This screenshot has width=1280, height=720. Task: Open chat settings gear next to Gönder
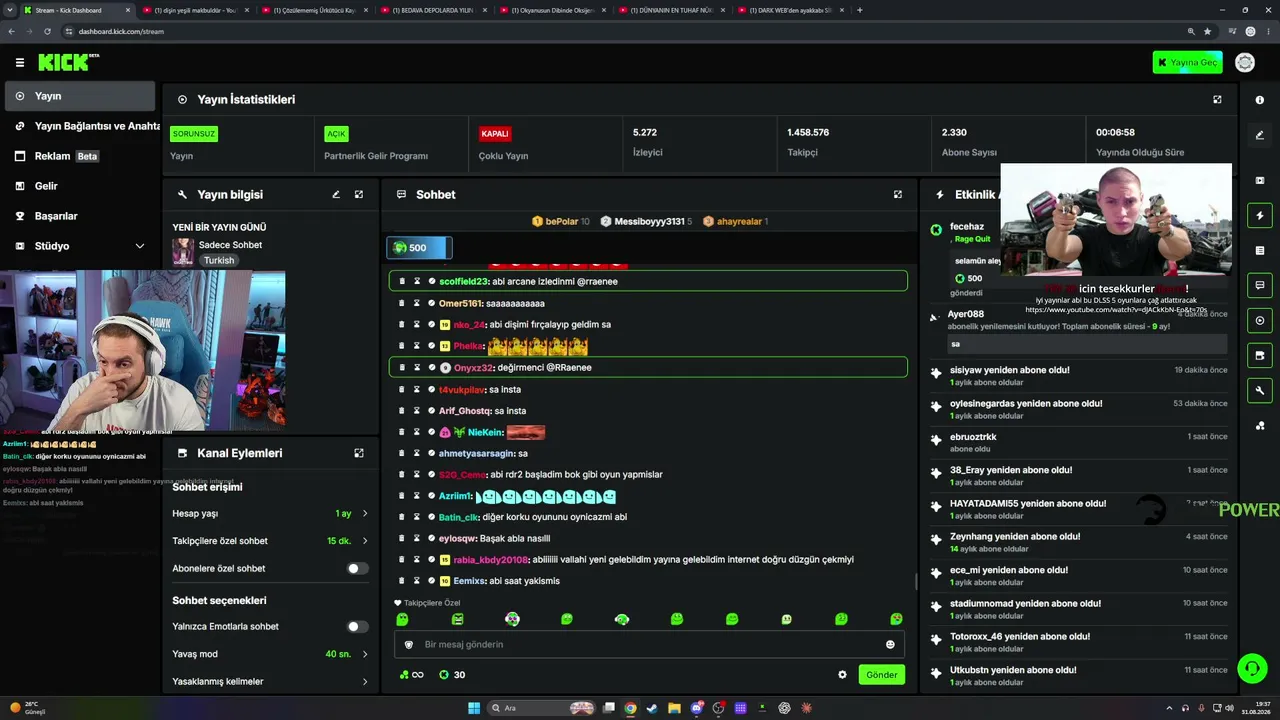coord(842,675)
